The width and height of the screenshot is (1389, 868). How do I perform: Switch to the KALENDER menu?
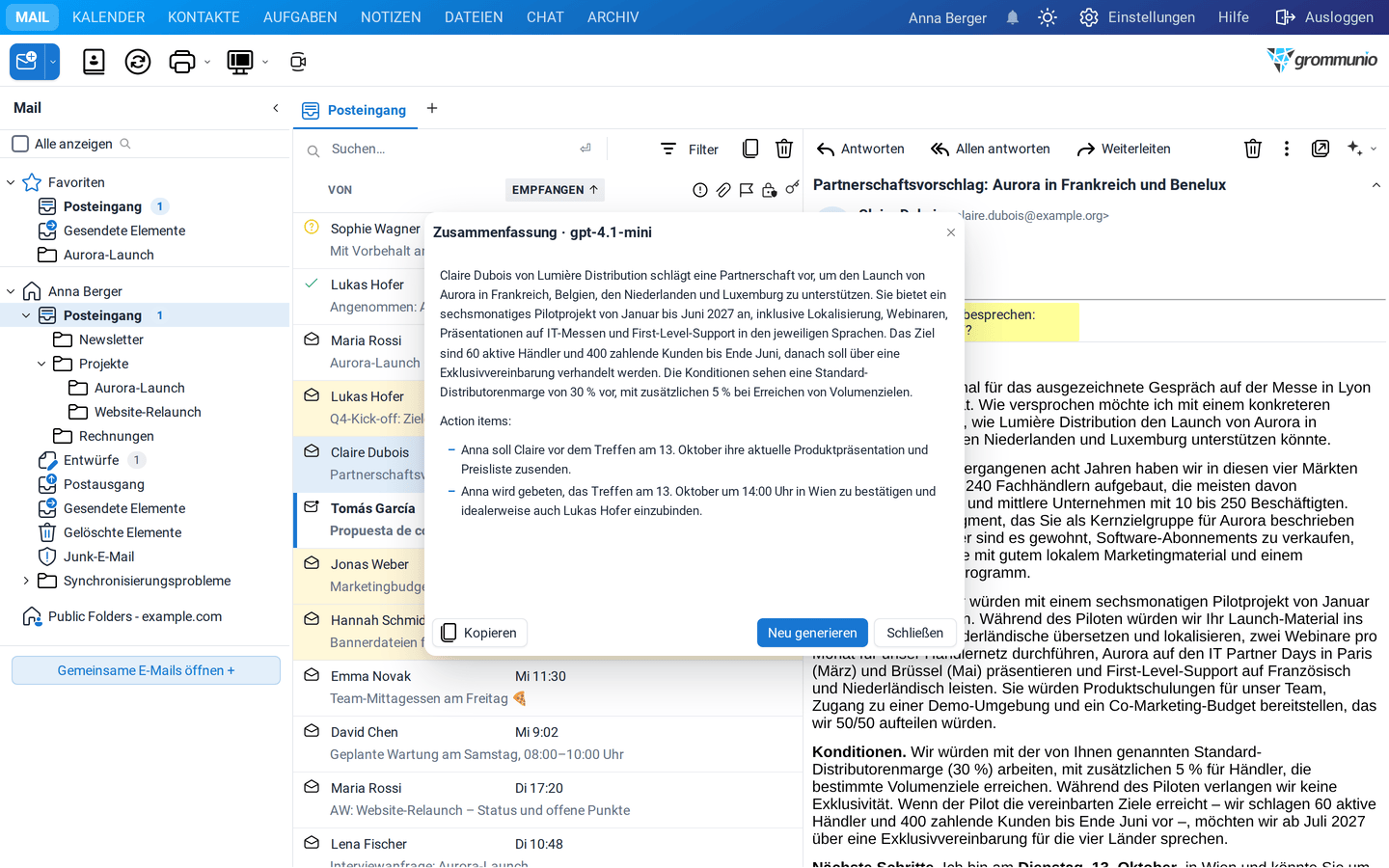pyautogui.click(x=109, y=17)
